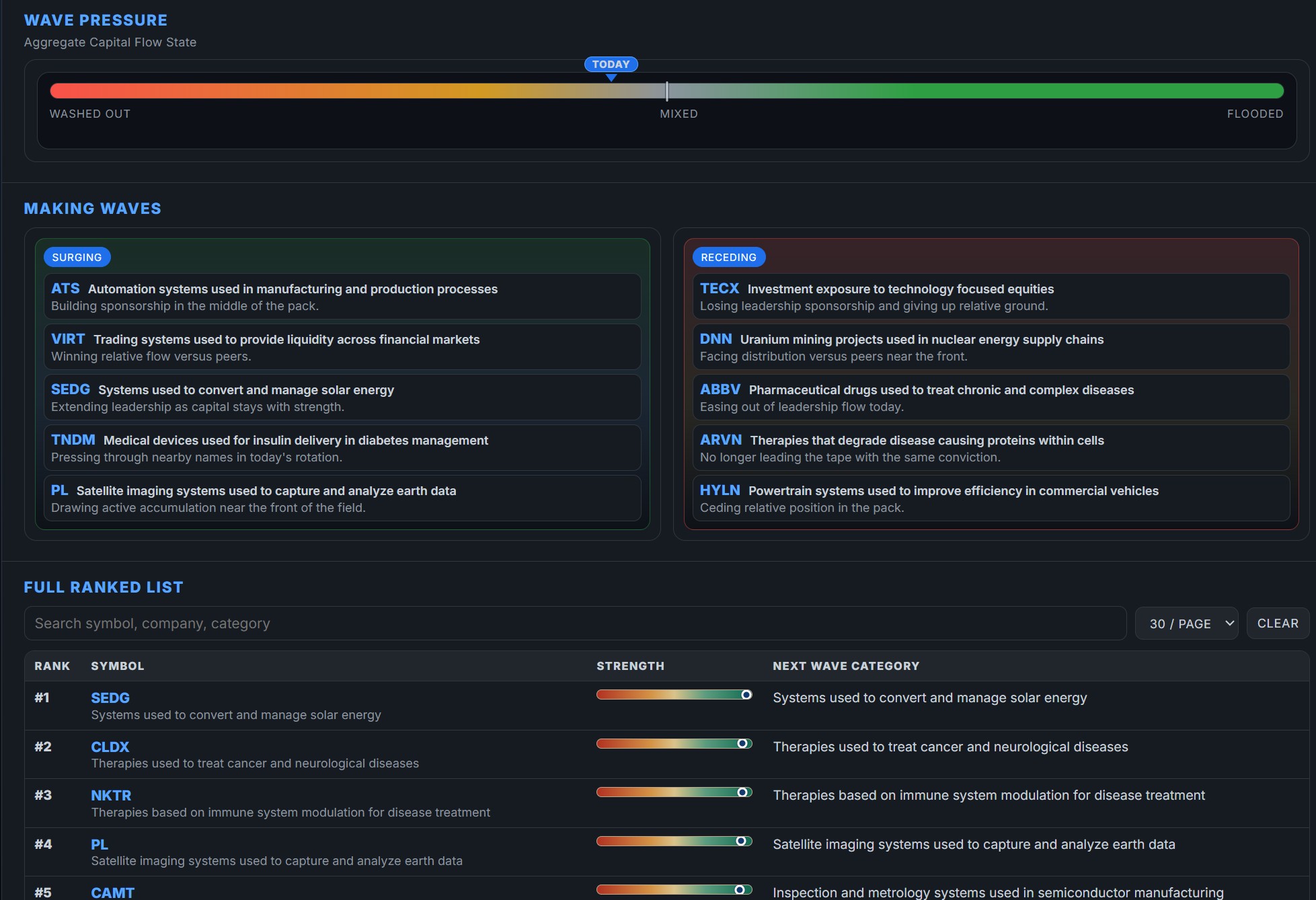The width and height of the screenshot is (1316, 900).
Task: Open SEDG symbol in the ranked list
Action: (110, 698)
